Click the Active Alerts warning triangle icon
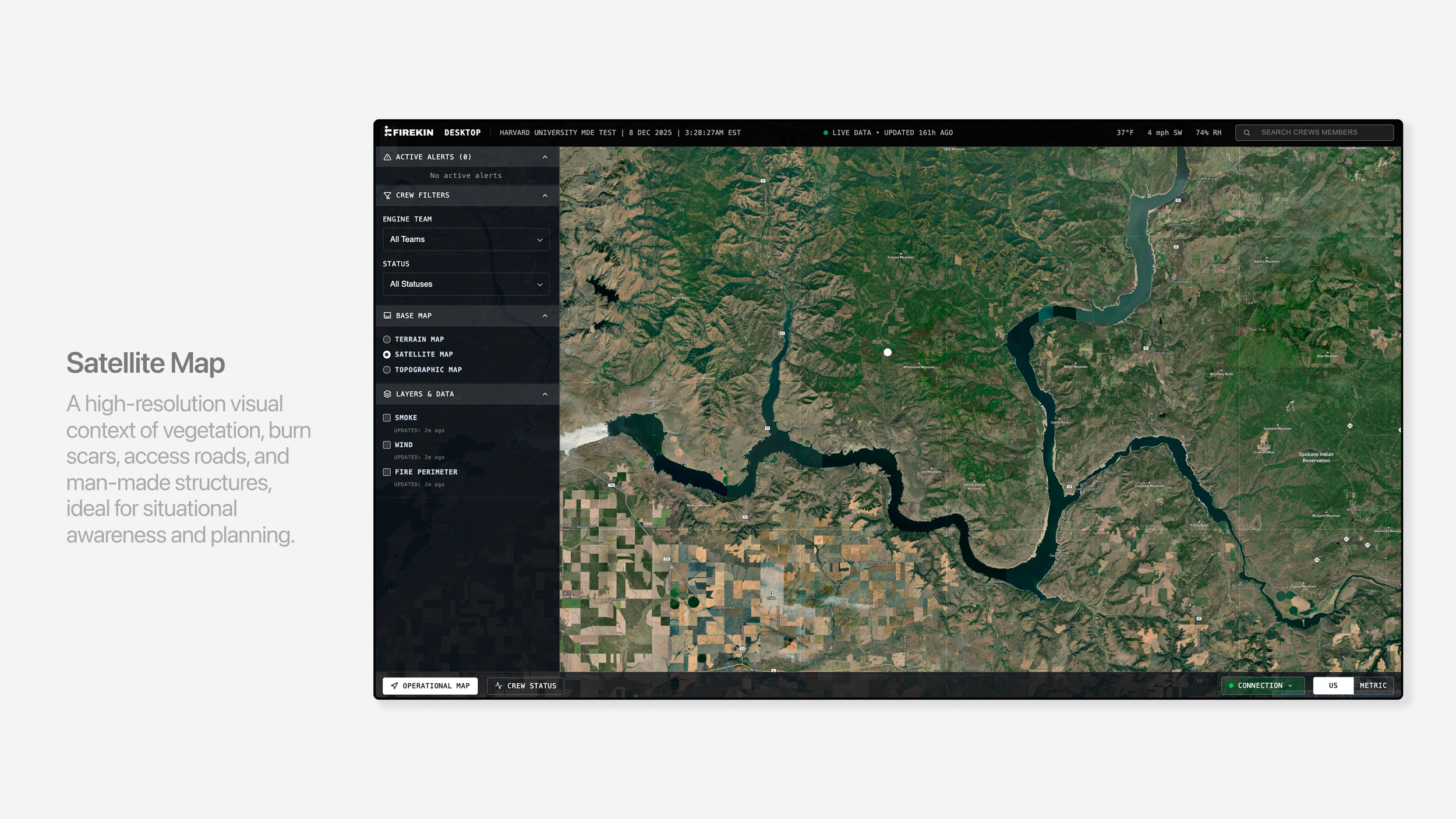Screen dimensions: 1456x819 [387, 157]
